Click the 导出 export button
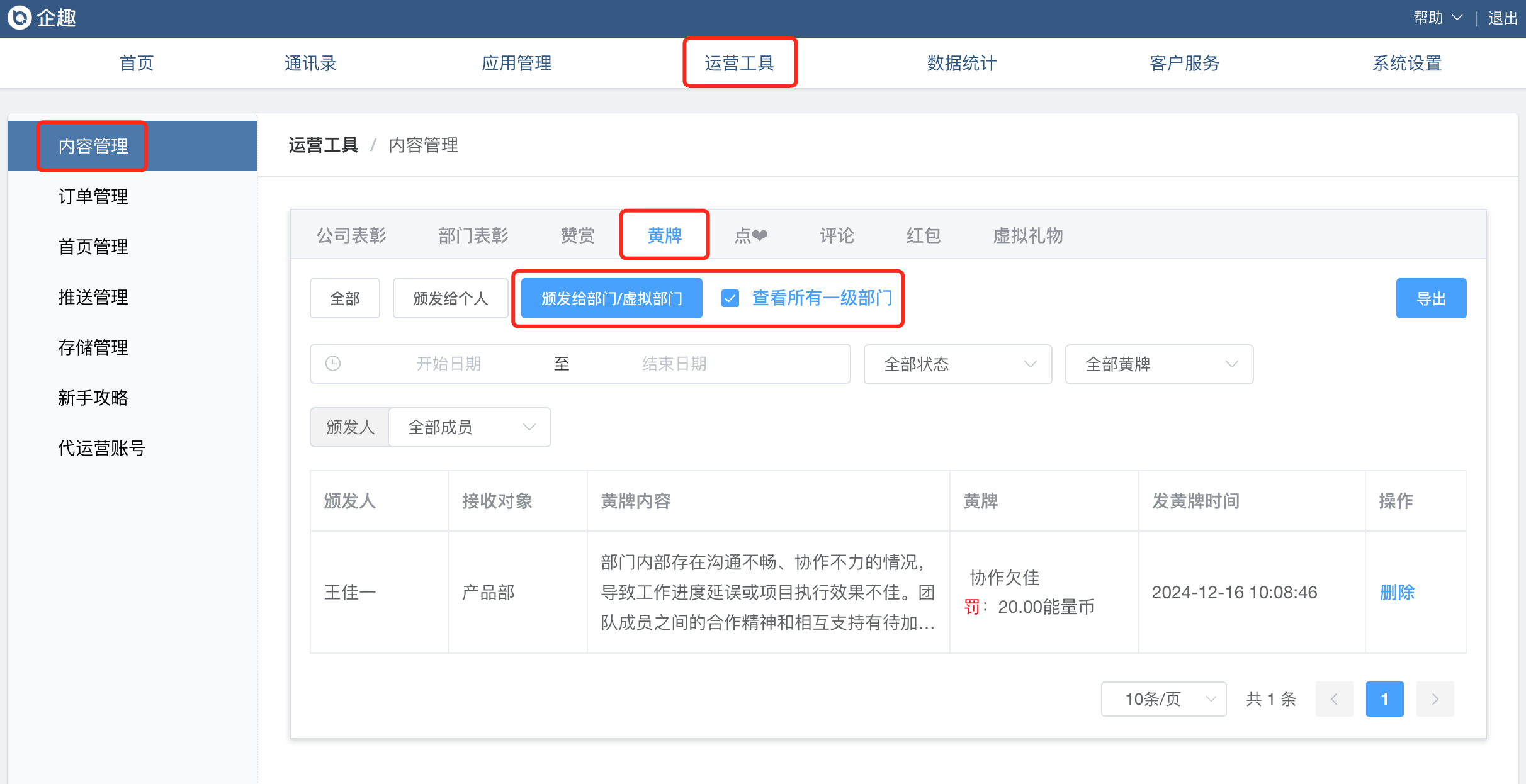1526x784 pixels. point(1431,298)
